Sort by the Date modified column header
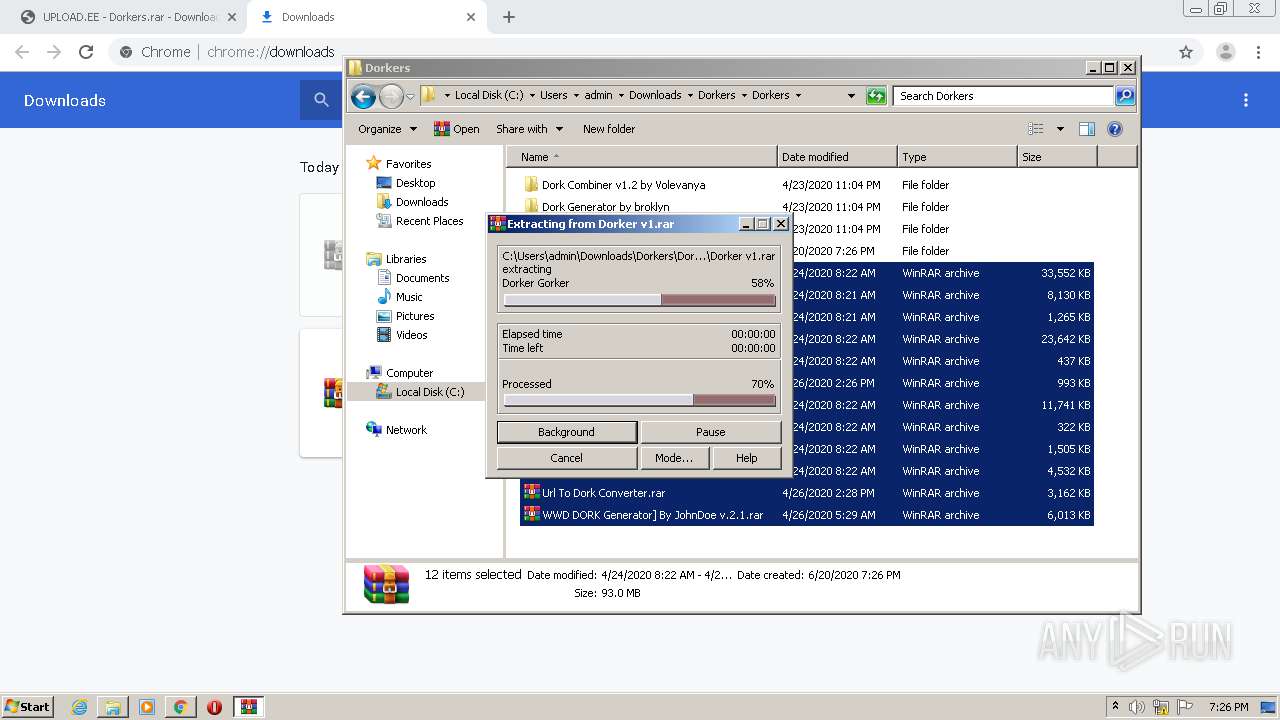 click(x=837, y=157)
